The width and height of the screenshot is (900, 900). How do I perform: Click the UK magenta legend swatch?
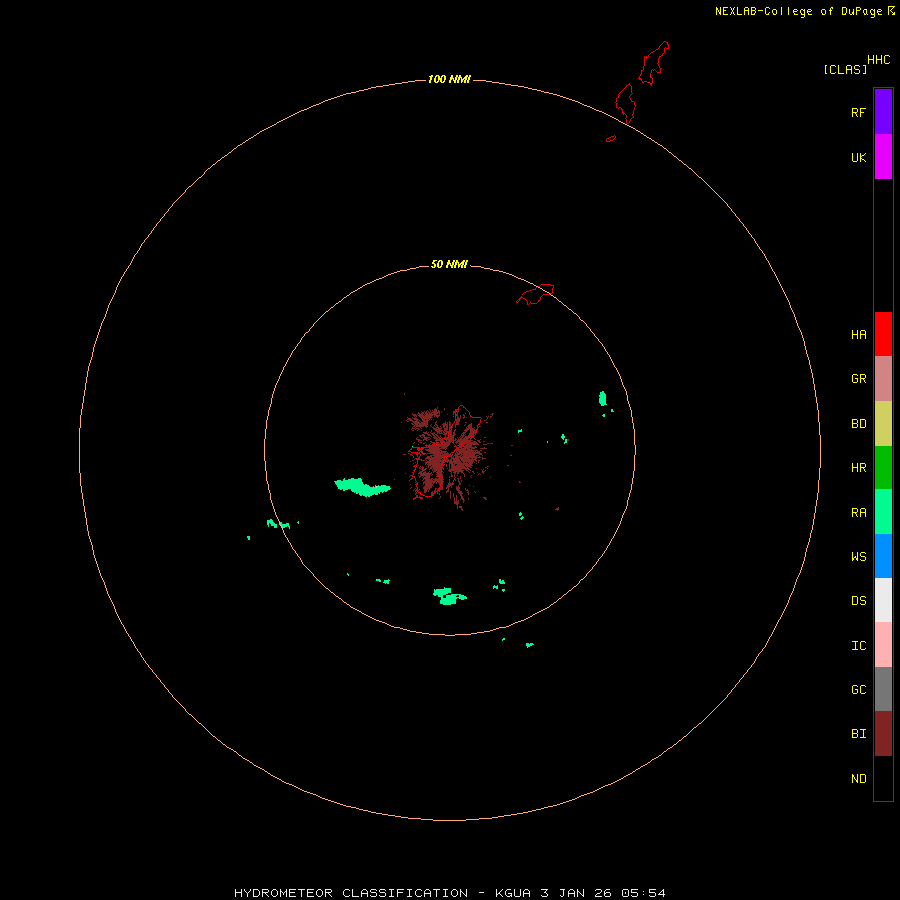883,156
